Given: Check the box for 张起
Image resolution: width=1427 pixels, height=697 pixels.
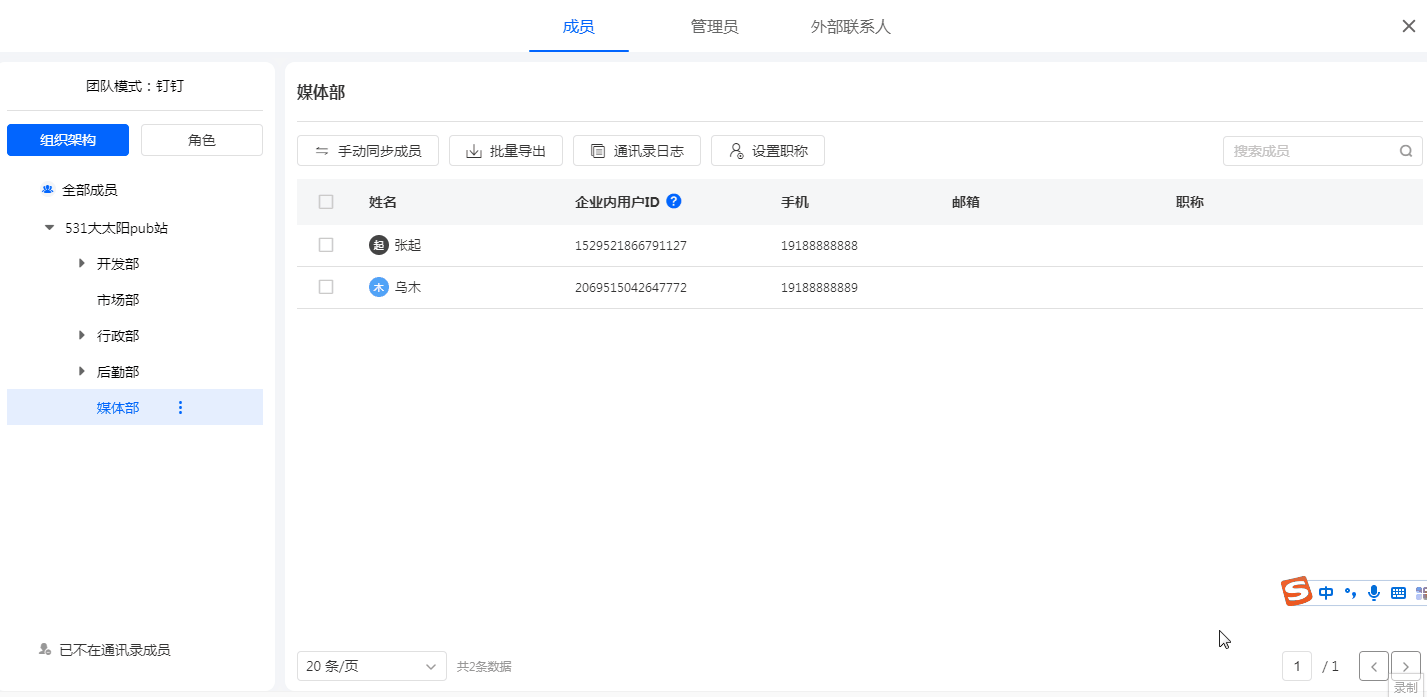Looking at the screenshot, I should click(x=326, y=245).
